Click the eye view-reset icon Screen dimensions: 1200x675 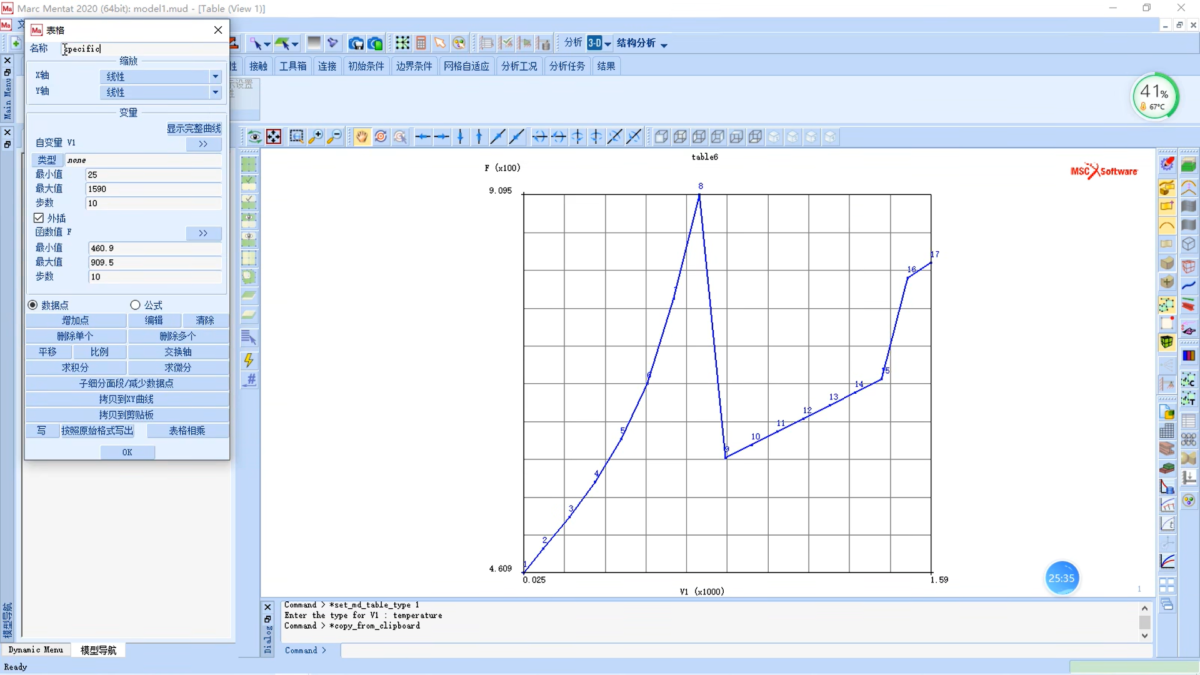click(255, 136)
